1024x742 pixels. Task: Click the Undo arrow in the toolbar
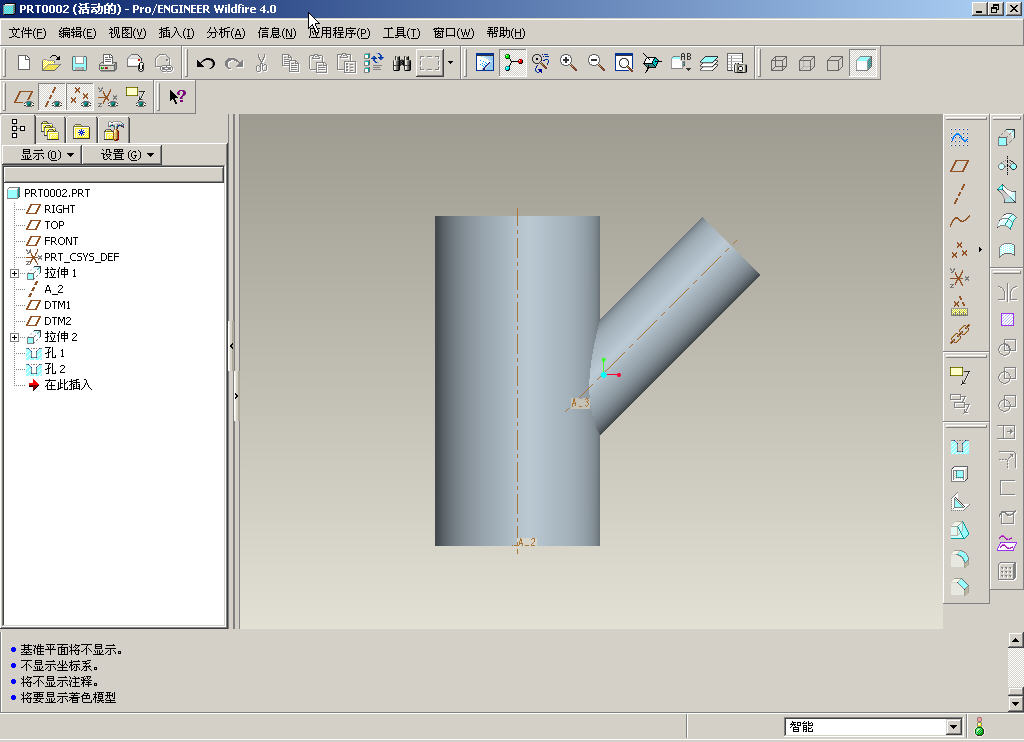coord(206,64)
